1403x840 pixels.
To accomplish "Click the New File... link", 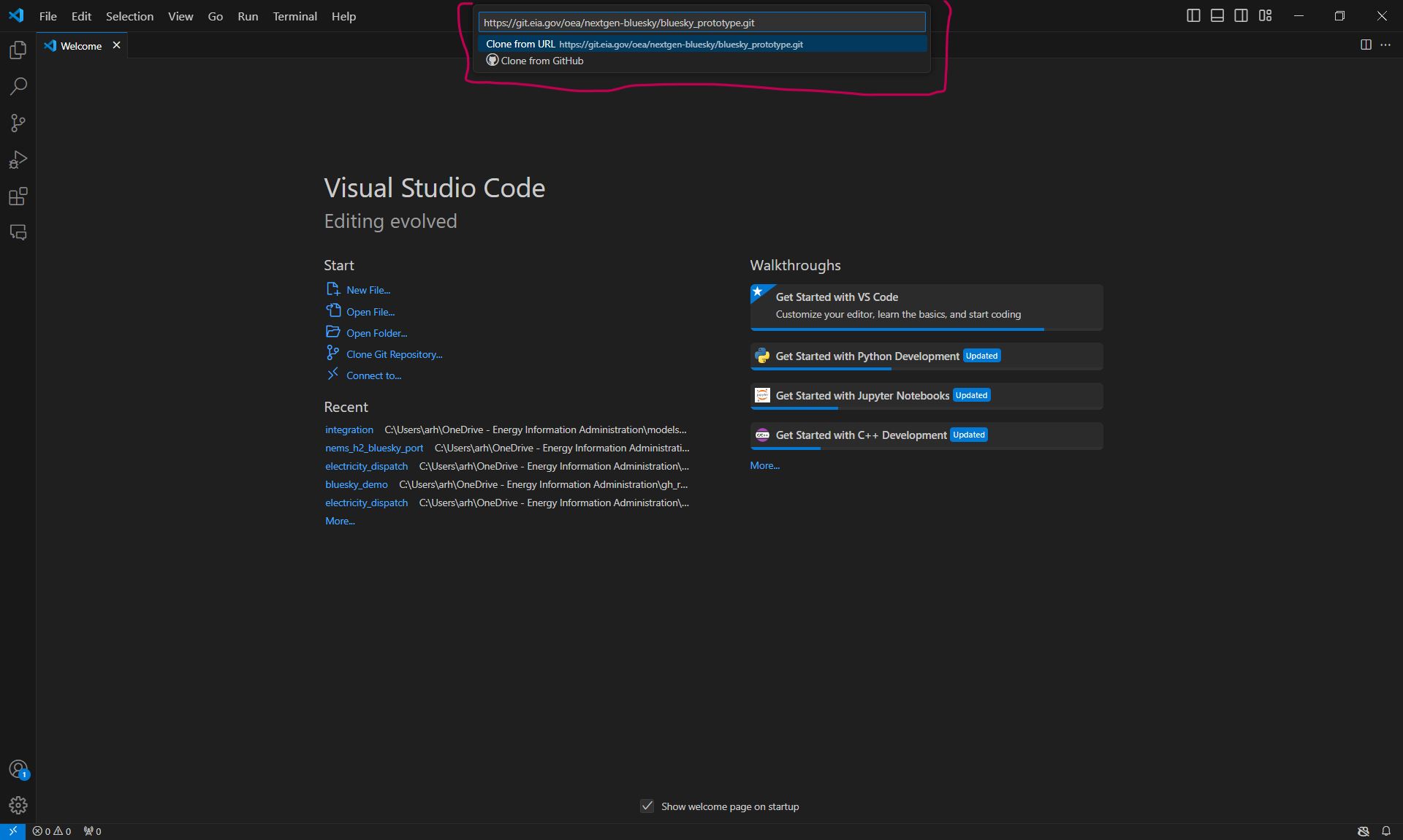I will (368, 290).
